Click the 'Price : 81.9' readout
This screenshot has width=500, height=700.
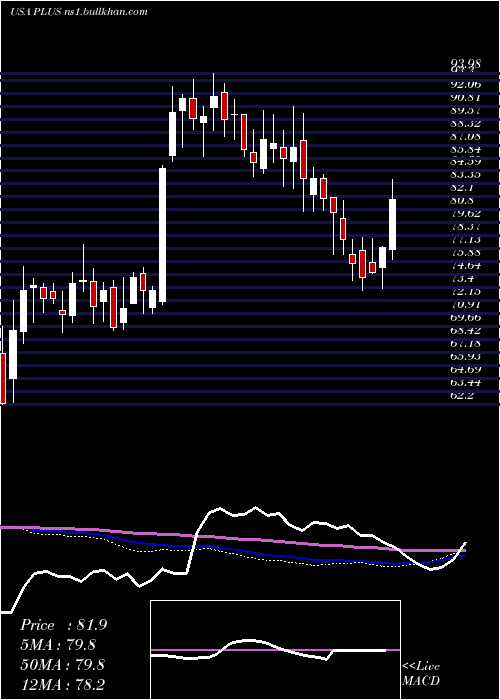pyautogui.click(x=63, y=625)
